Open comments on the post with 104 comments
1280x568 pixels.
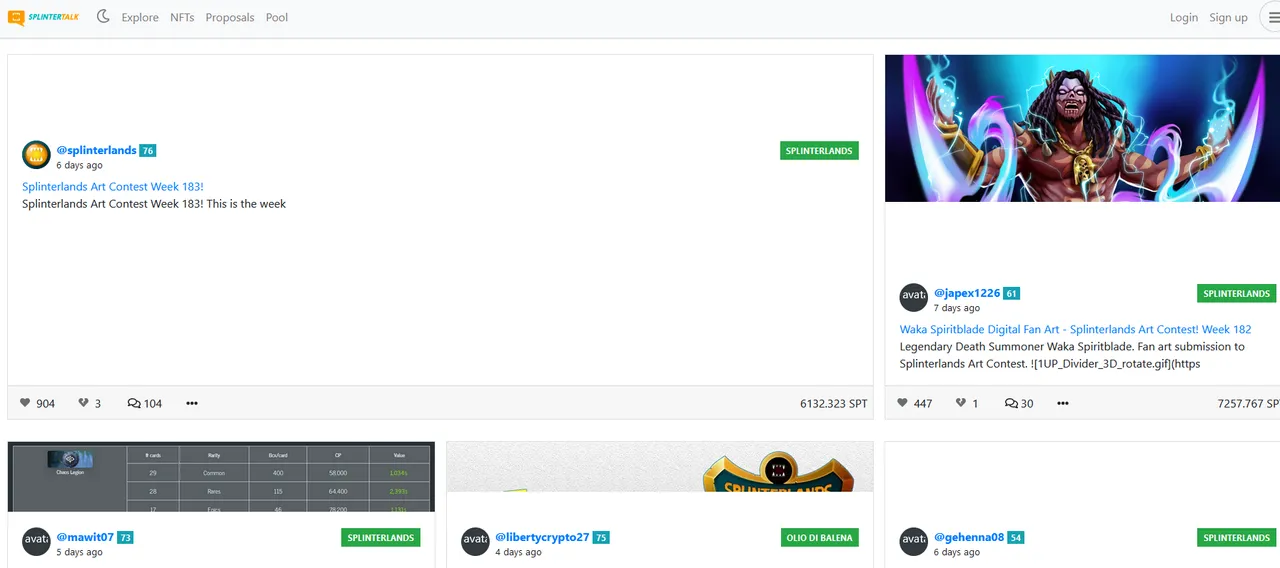(x=145, y=403)
